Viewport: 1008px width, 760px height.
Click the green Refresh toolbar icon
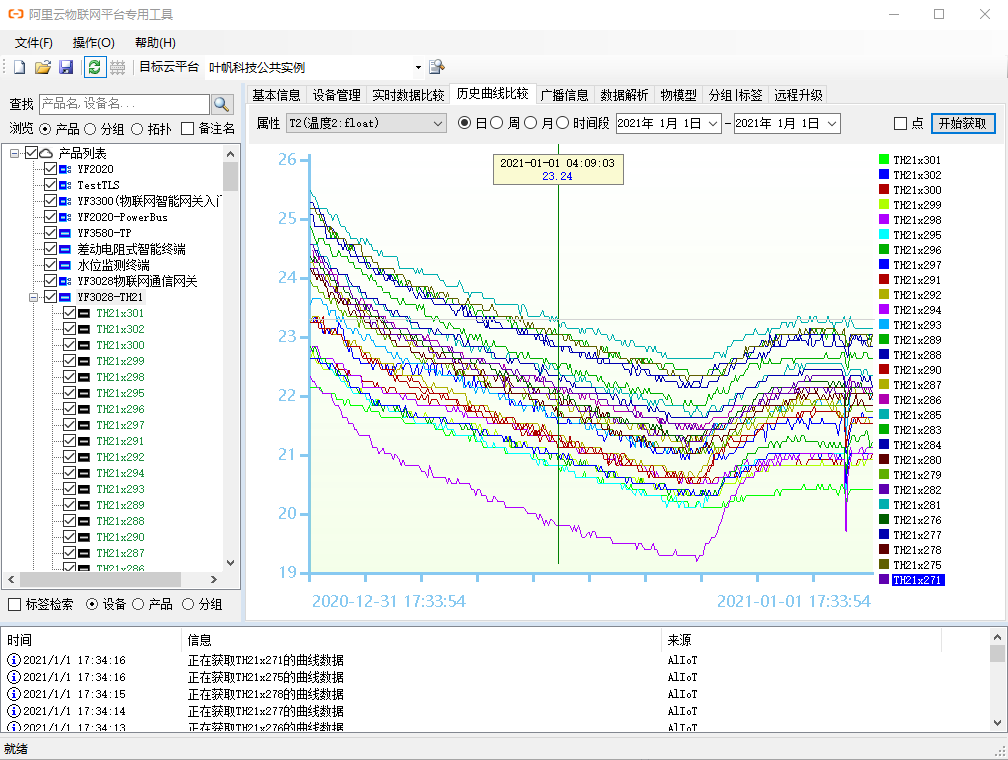tap(94, 67)
